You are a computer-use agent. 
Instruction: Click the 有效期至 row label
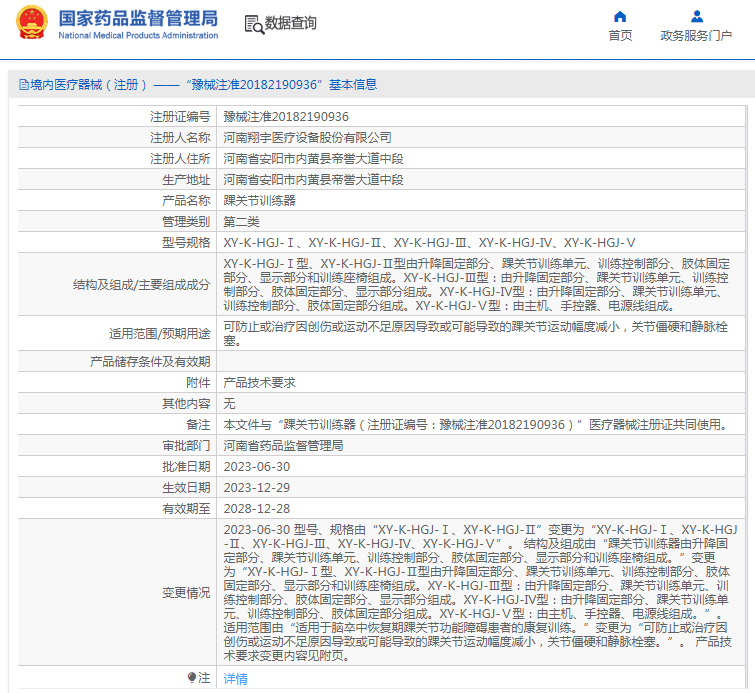pyautogui.click(x=186, y=509)
